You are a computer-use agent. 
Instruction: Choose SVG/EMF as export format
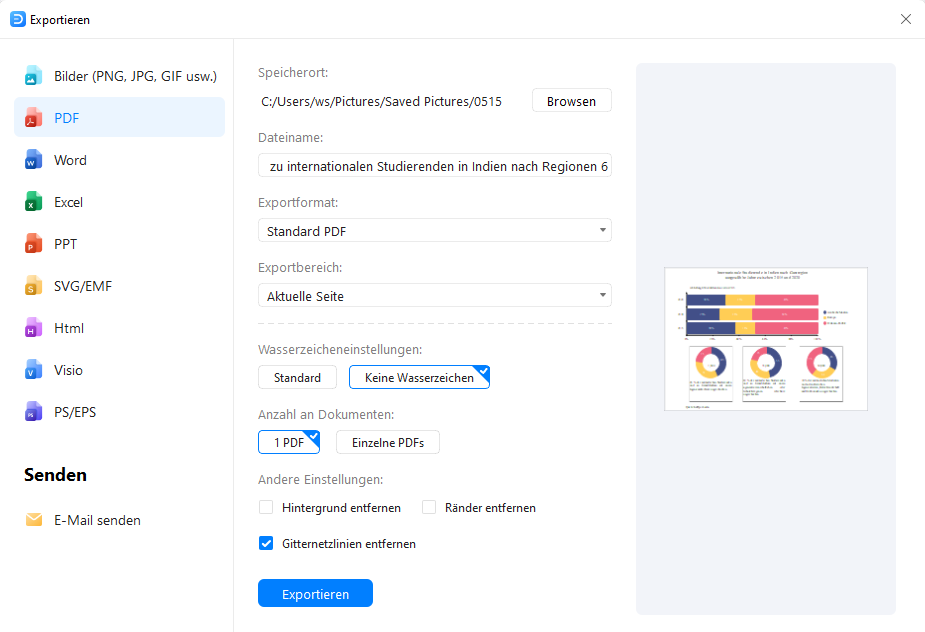click(x=119, y=286)
